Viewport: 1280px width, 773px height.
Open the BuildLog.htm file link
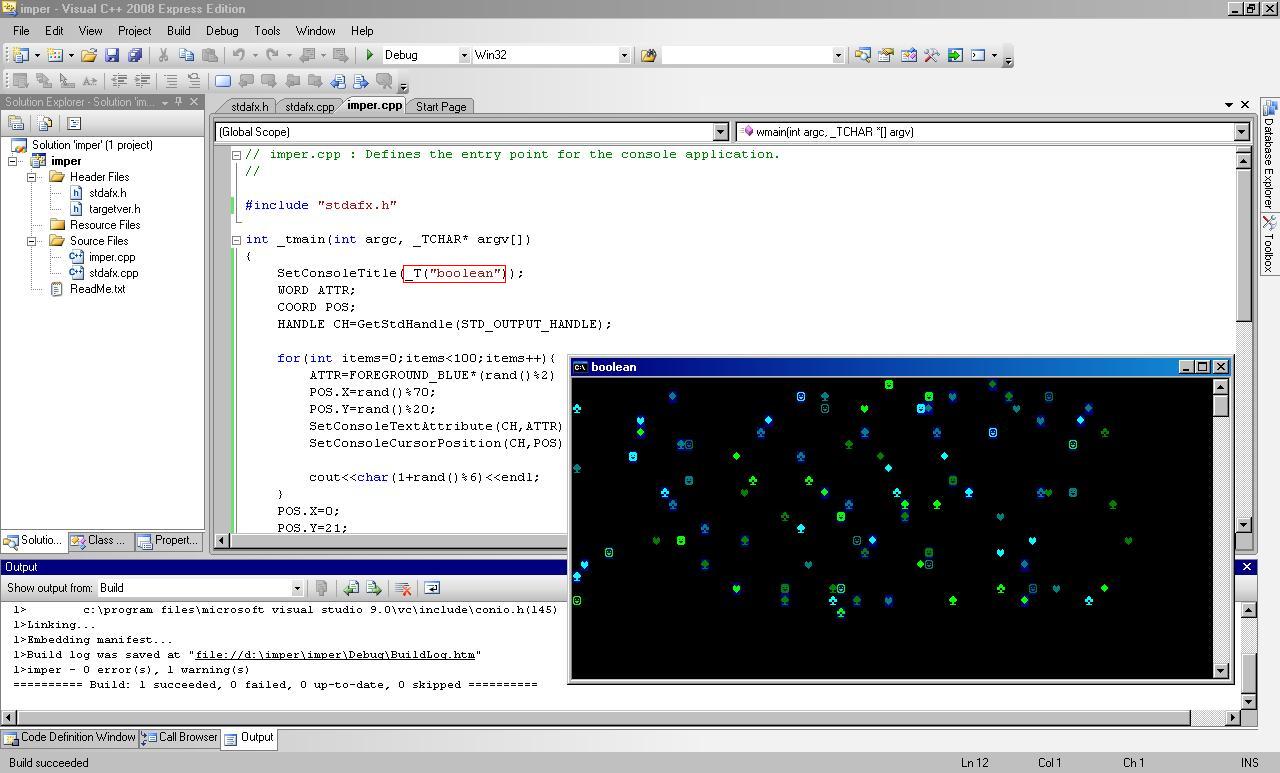click(x=335, y=655)
